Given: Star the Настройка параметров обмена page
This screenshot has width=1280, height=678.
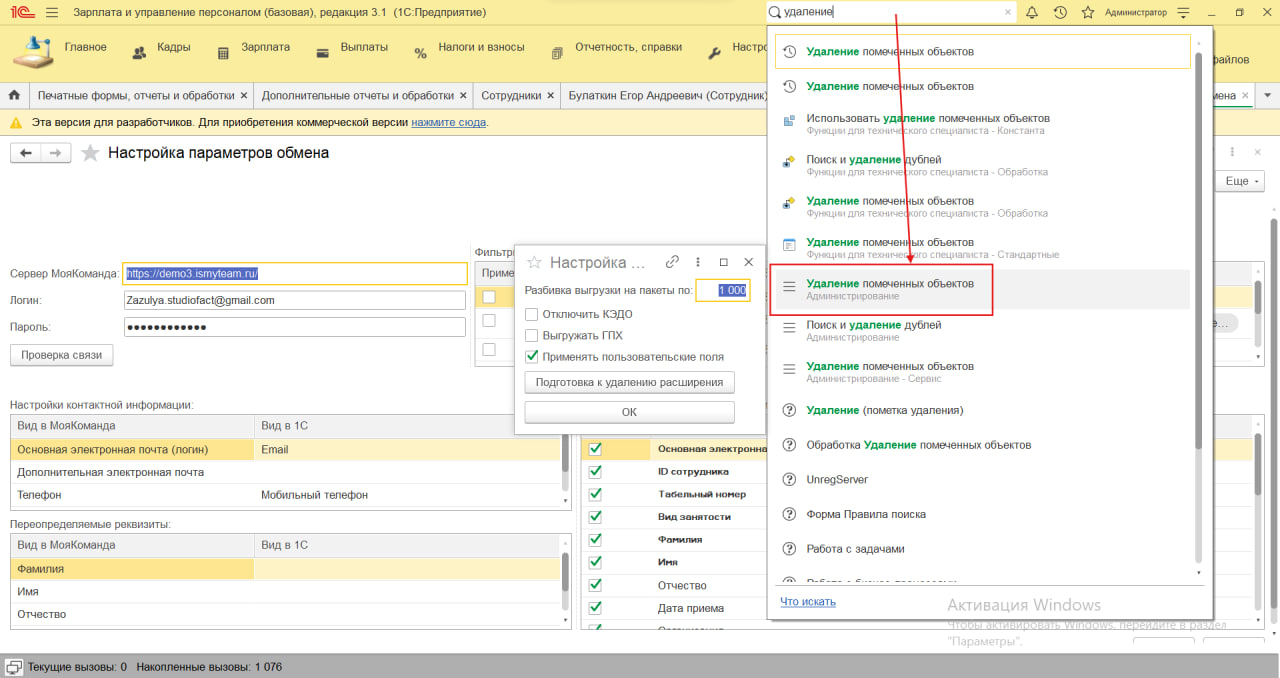Looking at the screenshot, I should click(90, 153).
